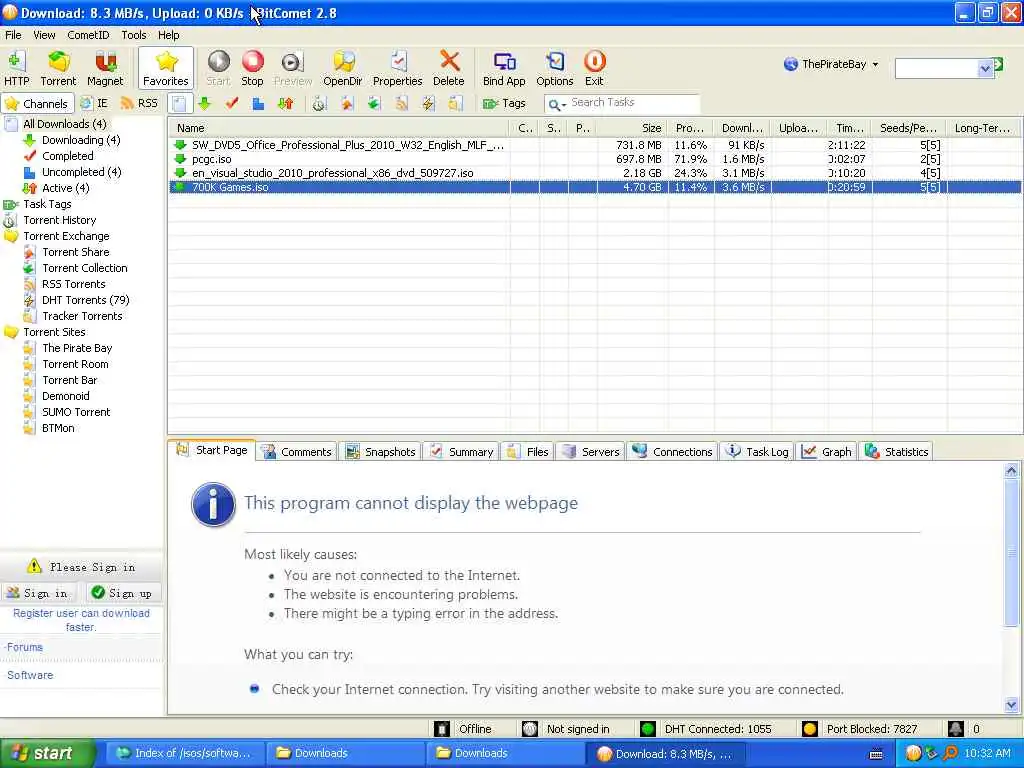Click the tracker torrents small toolbar icon
The image size is (1024, 768).
point(455,103)
